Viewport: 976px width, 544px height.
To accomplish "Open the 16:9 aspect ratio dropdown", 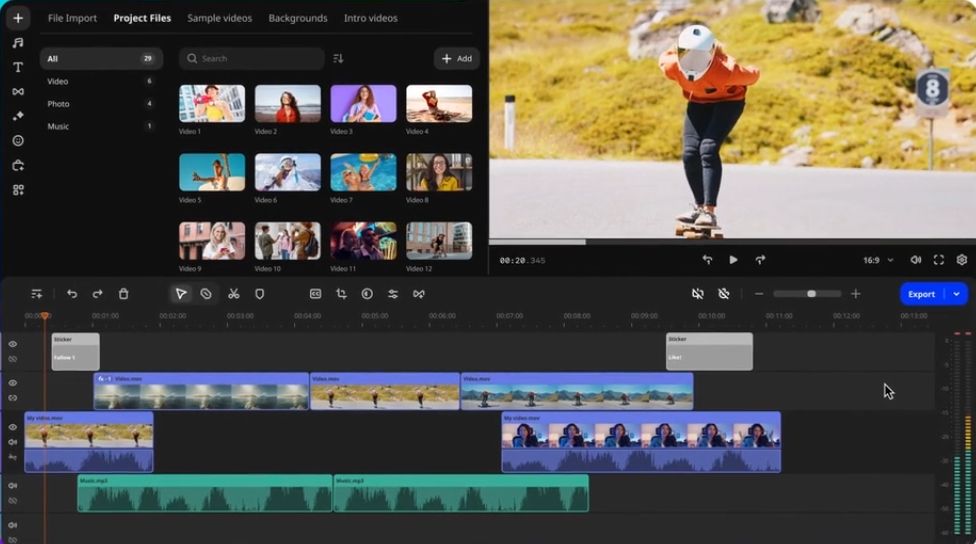I will point(876,260).
